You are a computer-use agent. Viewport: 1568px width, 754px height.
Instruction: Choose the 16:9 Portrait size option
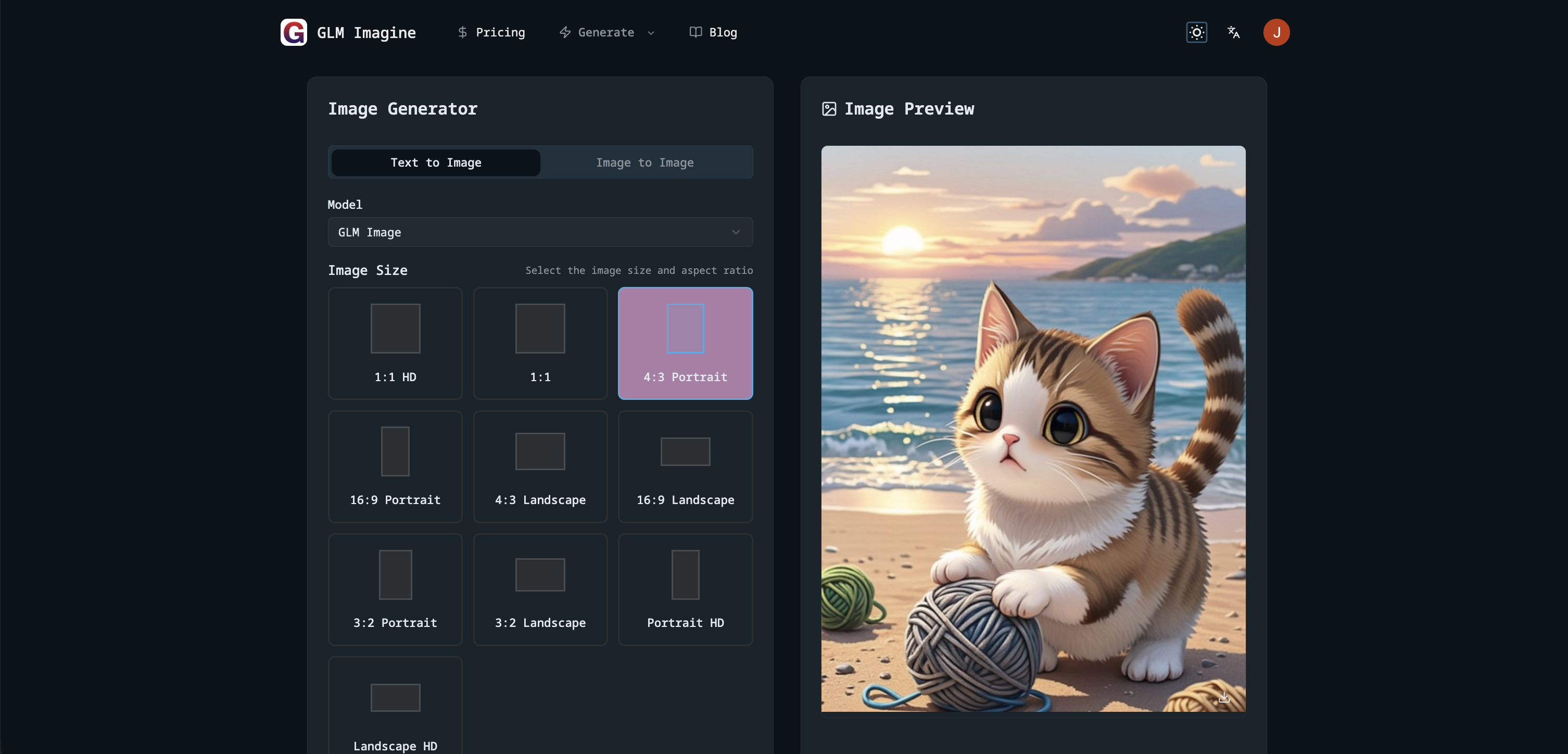pos(395,467)
